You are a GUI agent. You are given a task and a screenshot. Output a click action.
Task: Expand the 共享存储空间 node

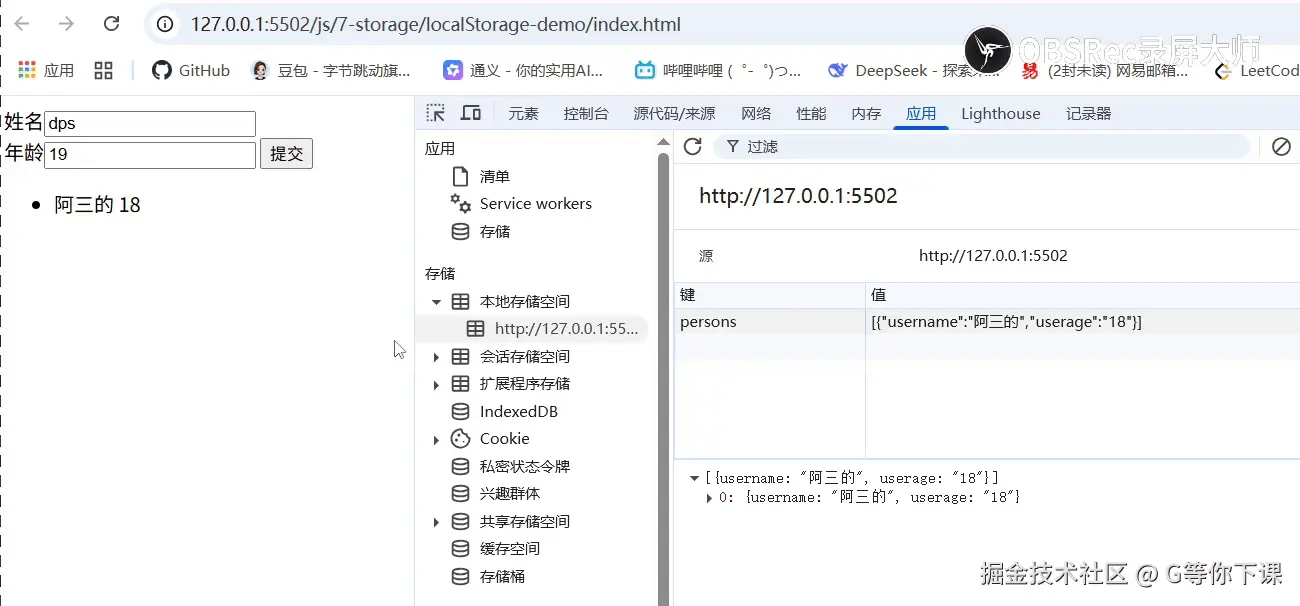tap(436, 522)
